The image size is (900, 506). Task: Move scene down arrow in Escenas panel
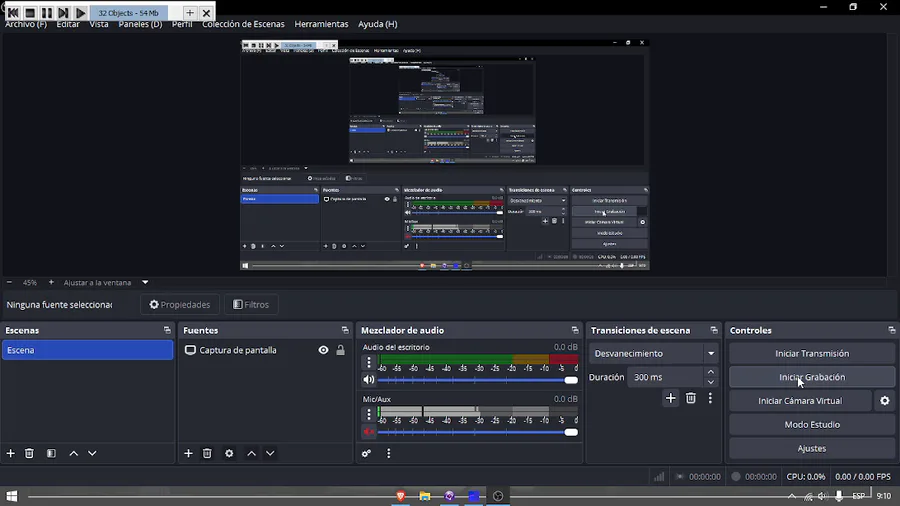[92, 453]
